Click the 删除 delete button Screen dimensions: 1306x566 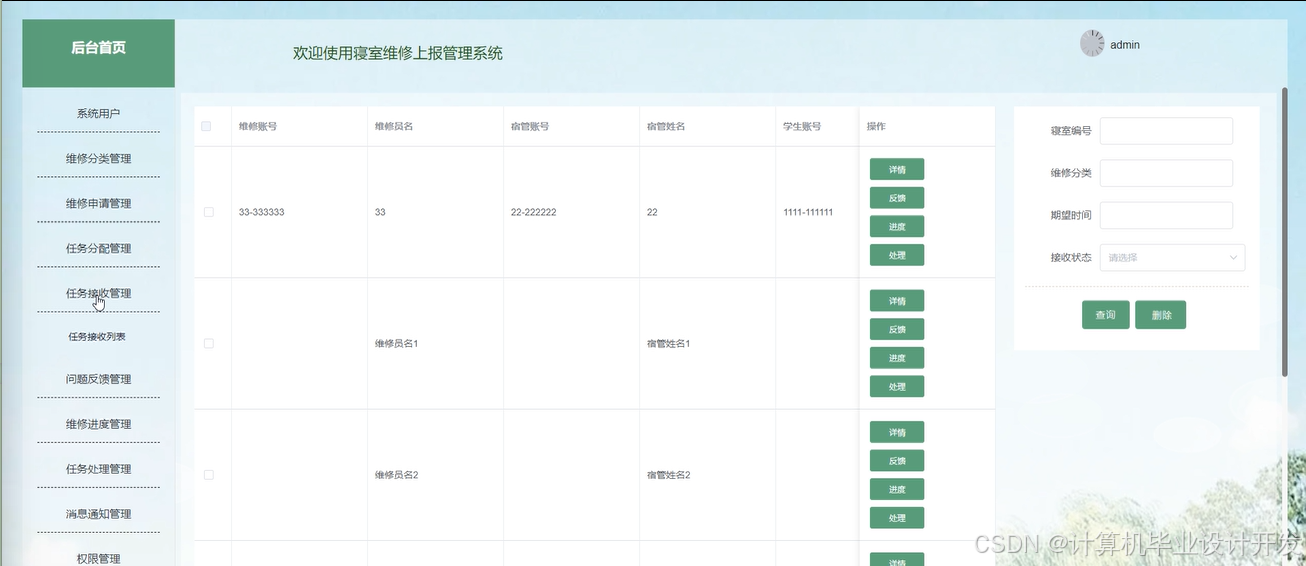tap(1161, 315)
